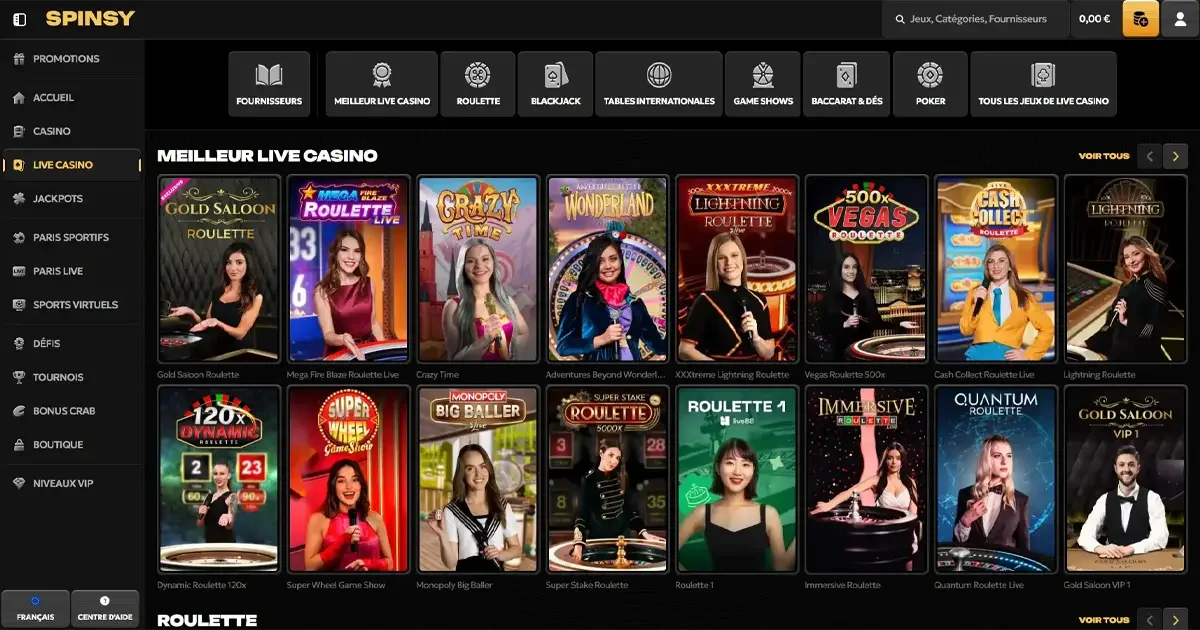The width and height of the screenshot is (1200, 630).
Task: Open Immersive Roulette game thumbnail
Action: tap(867, 479)
